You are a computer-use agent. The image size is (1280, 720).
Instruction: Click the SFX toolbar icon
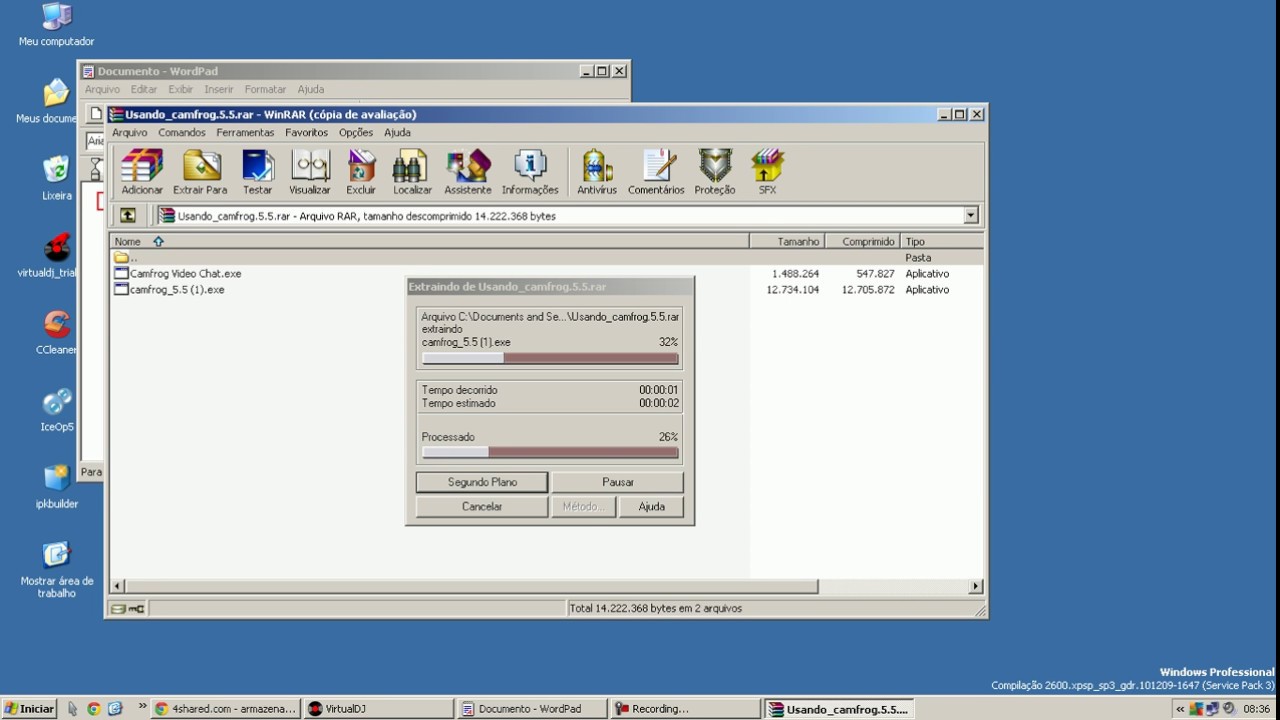[767, 172]
